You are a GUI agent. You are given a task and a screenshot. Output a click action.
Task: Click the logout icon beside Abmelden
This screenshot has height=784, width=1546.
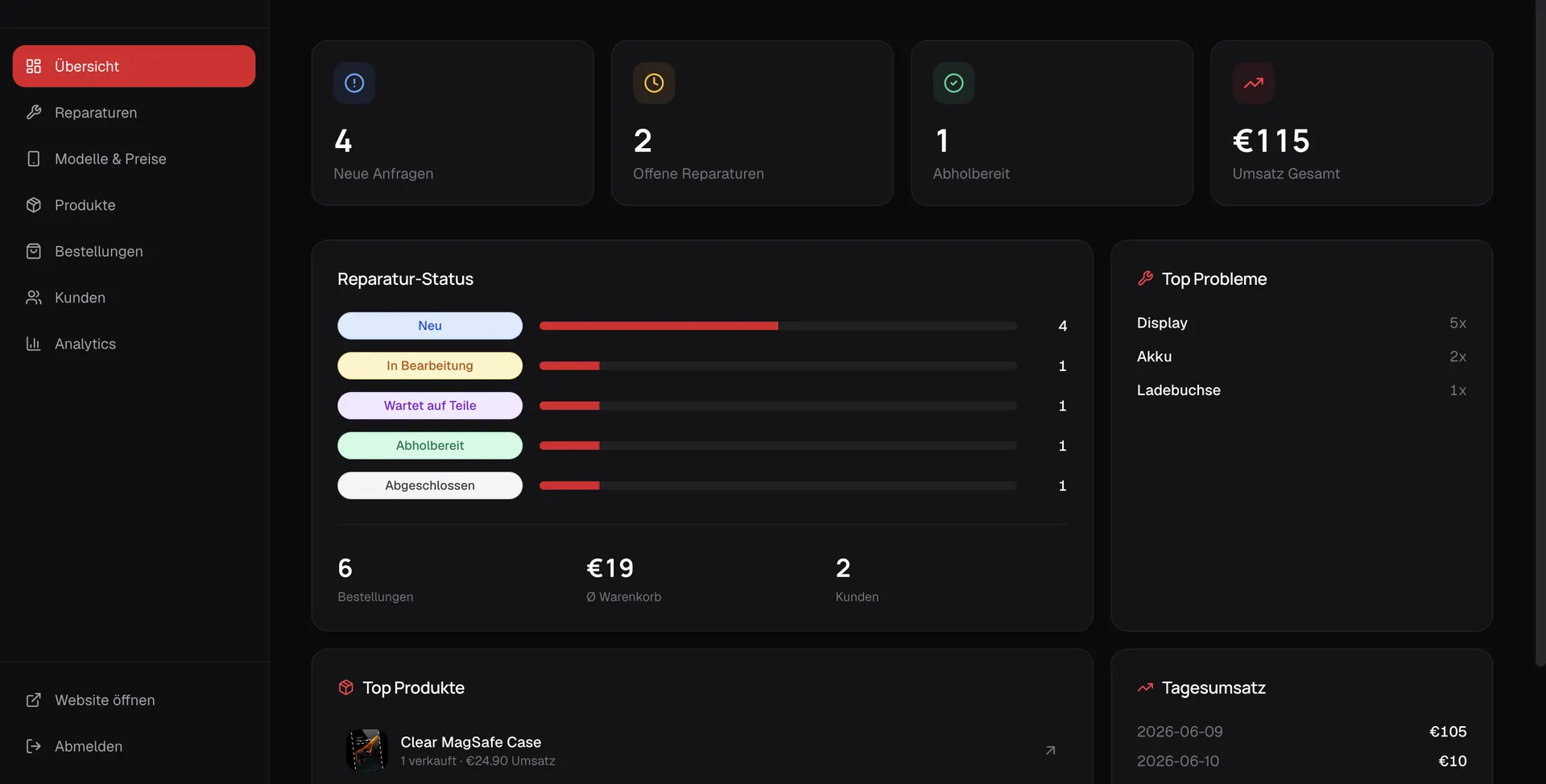34,746
